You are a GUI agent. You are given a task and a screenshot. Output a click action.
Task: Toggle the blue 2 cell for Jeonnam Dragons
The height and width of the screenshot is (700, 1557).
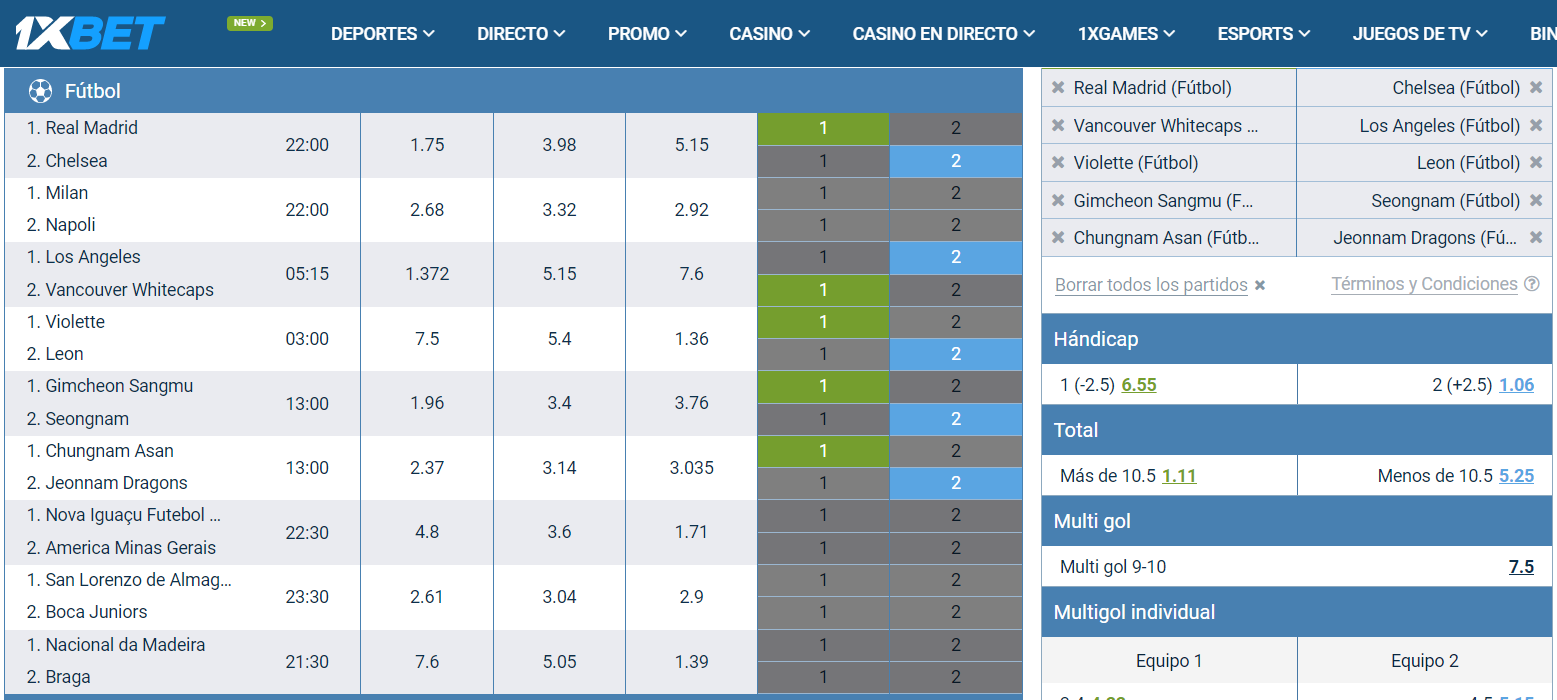pos(956,483)
